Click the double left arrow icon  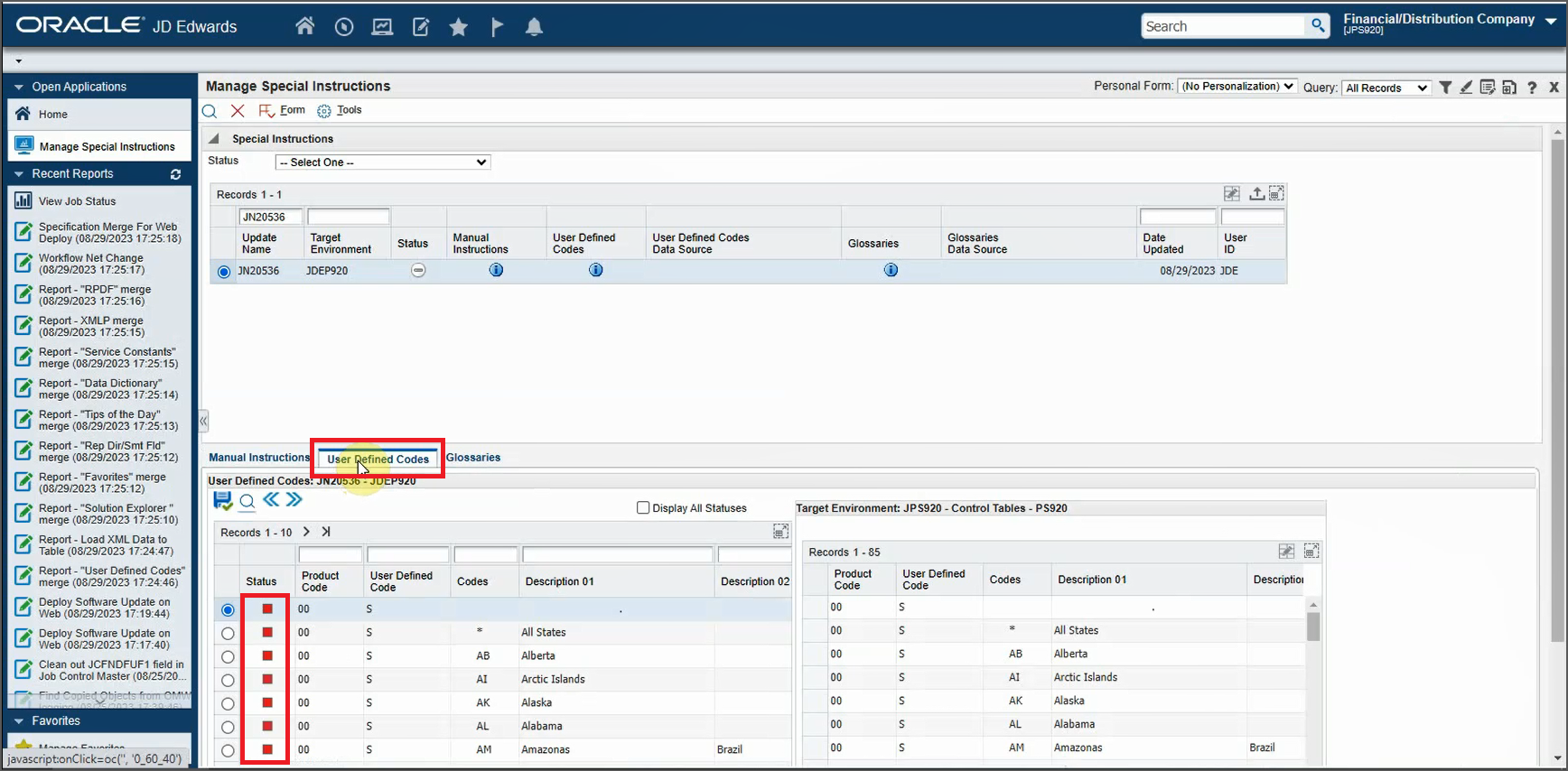click(x=271, y=499)
